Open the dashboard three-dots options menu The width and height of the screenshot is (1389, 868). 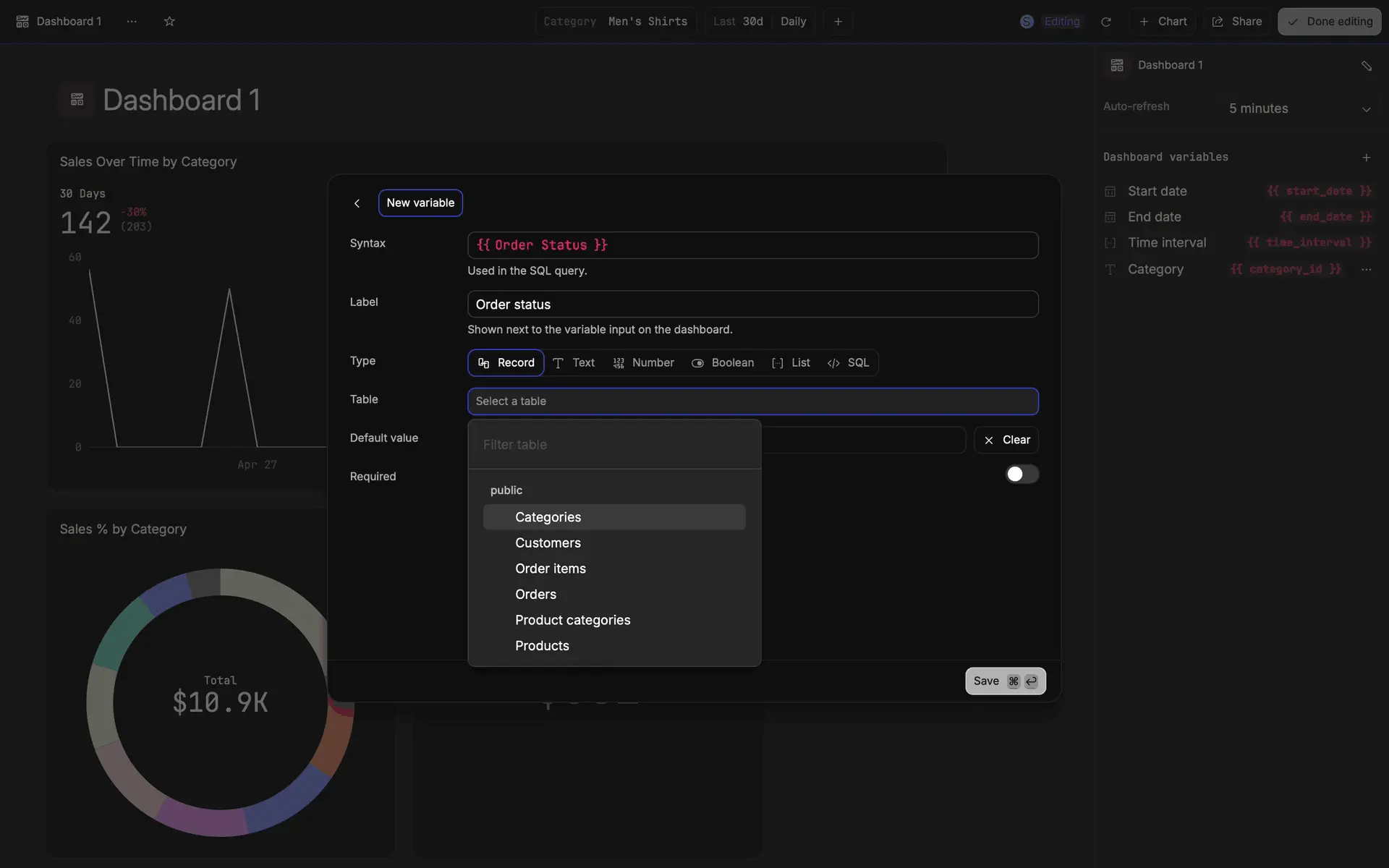click(x=132, y=22)
